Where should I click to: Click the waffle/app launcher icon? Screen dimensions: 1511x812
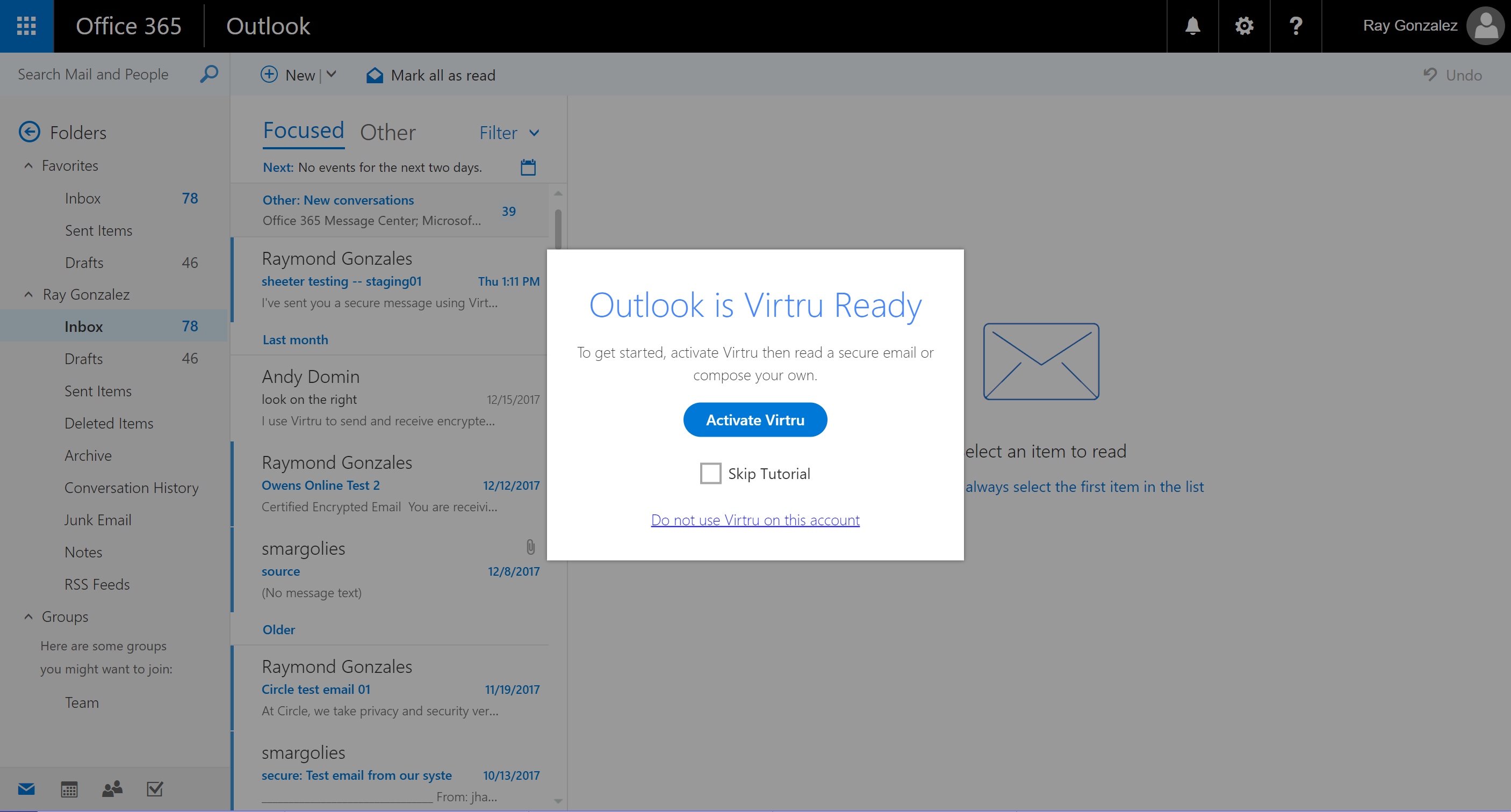[x=26, y=26]
